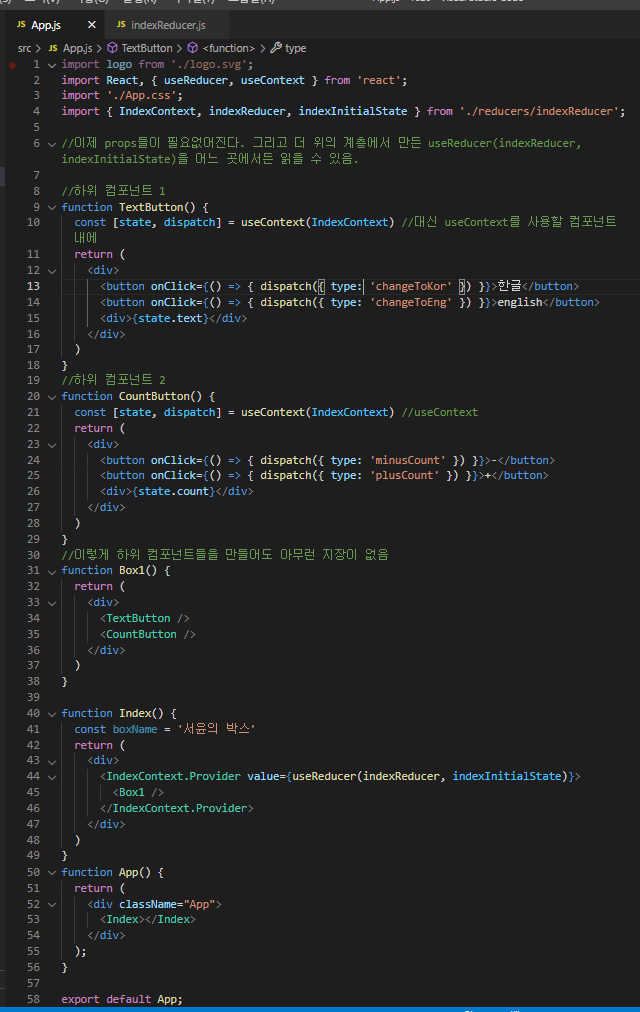Click the <CountButton /> tag on line 35
Viewport: 640px width, 1012px height.
[148, 634]
